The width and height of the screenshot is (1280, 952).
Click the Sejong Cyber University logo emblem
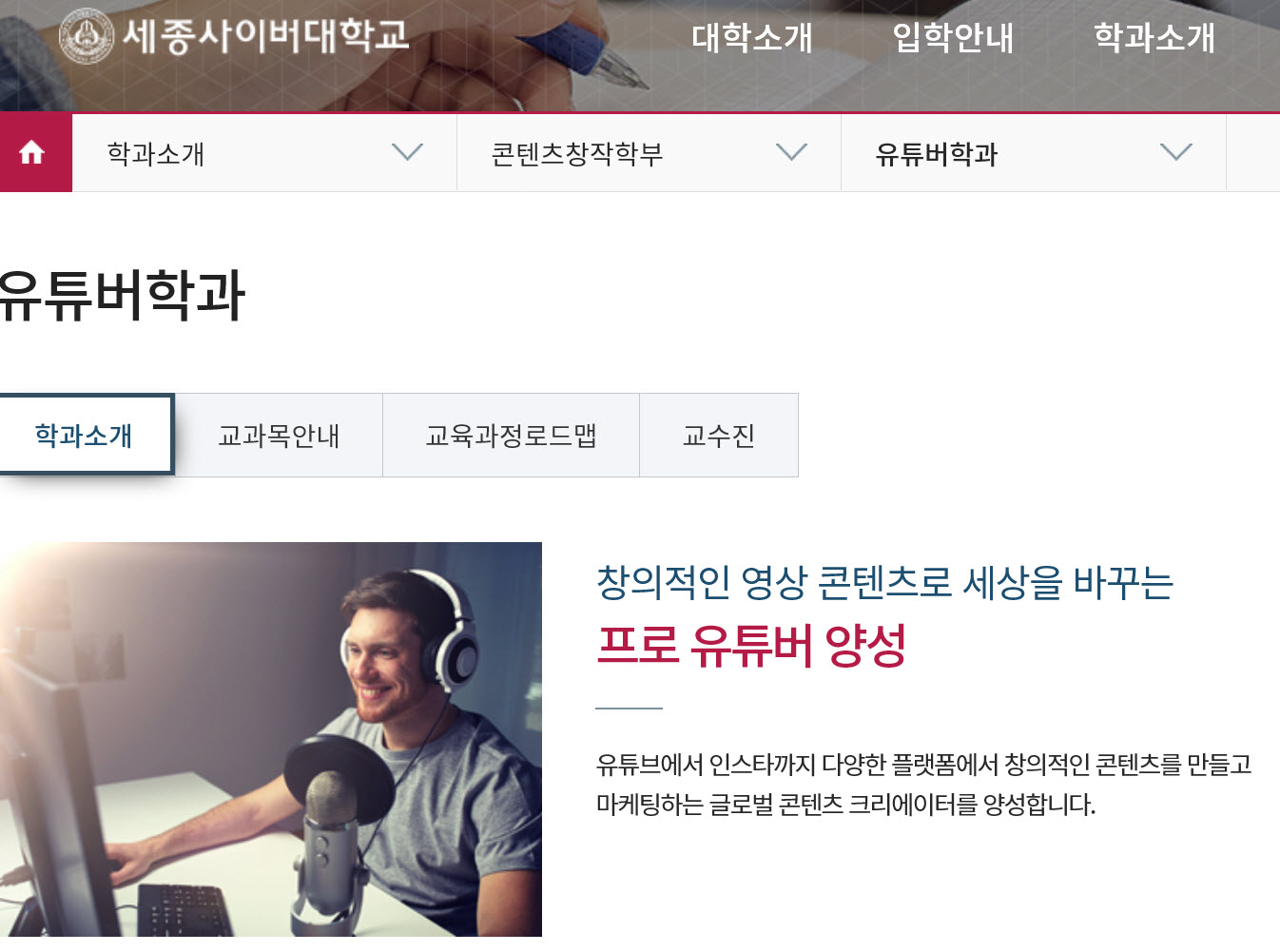[87, 37]
